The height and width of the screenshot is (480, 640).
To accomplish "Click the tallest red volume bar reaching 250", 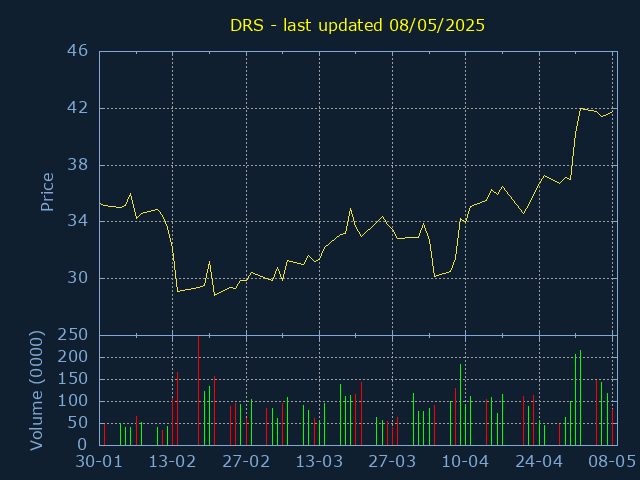I will tap(198, 390).
